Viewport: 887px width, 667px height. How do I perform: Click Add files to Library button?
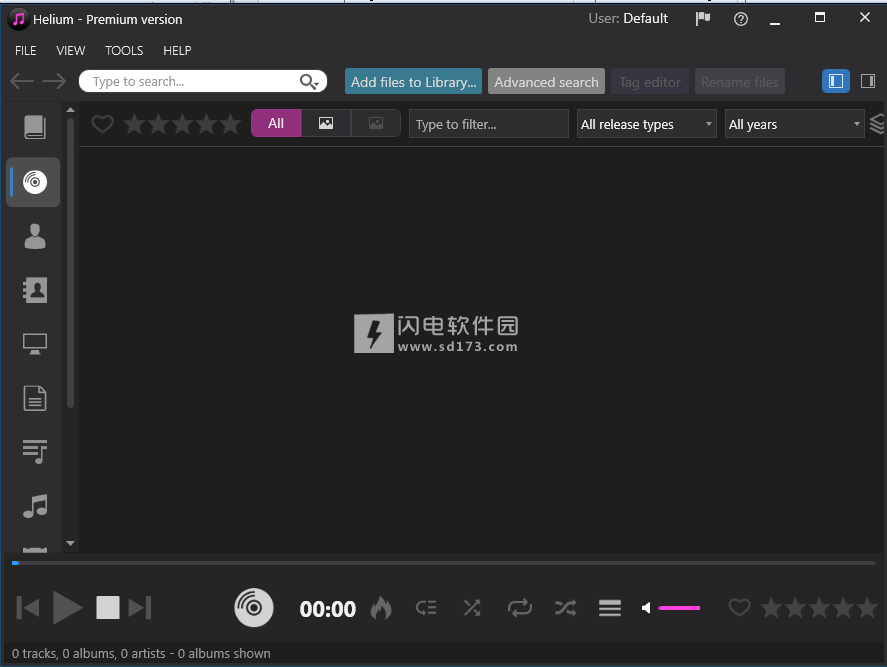click(x=414, y=81)
